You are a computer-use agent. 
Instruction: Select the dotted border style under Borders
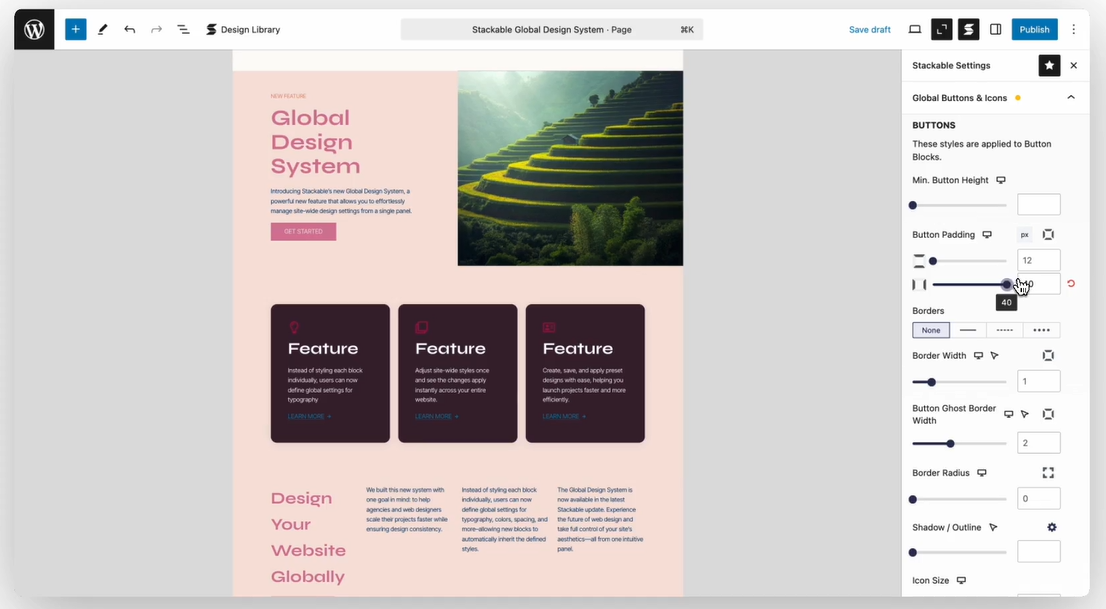(1004, 330)
